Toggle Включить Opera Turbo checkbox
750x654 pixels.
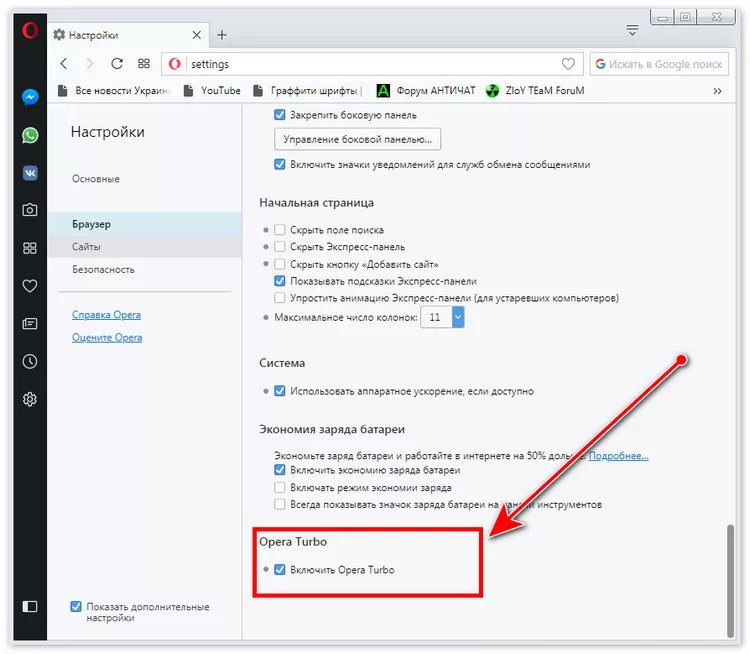280,569
